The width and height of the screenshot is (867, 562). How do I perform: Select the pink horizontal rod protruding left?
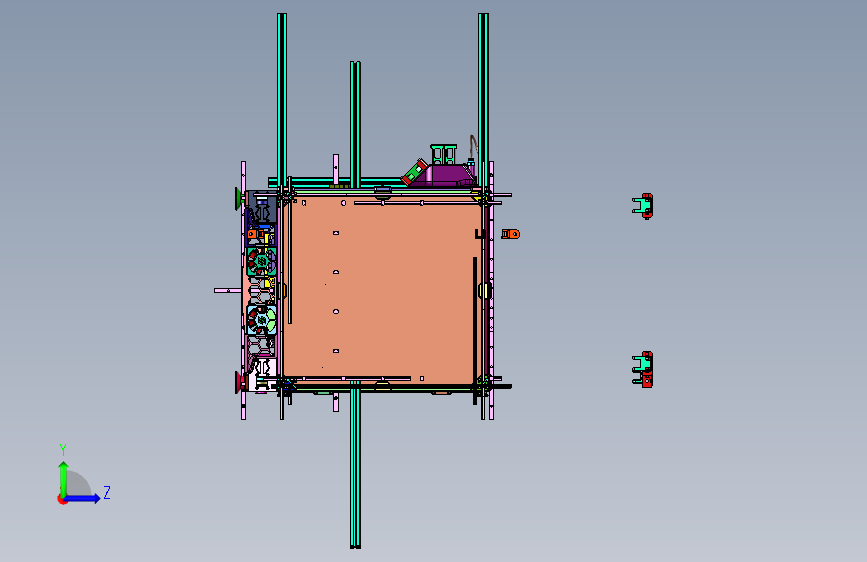click(x=228, y=290)
